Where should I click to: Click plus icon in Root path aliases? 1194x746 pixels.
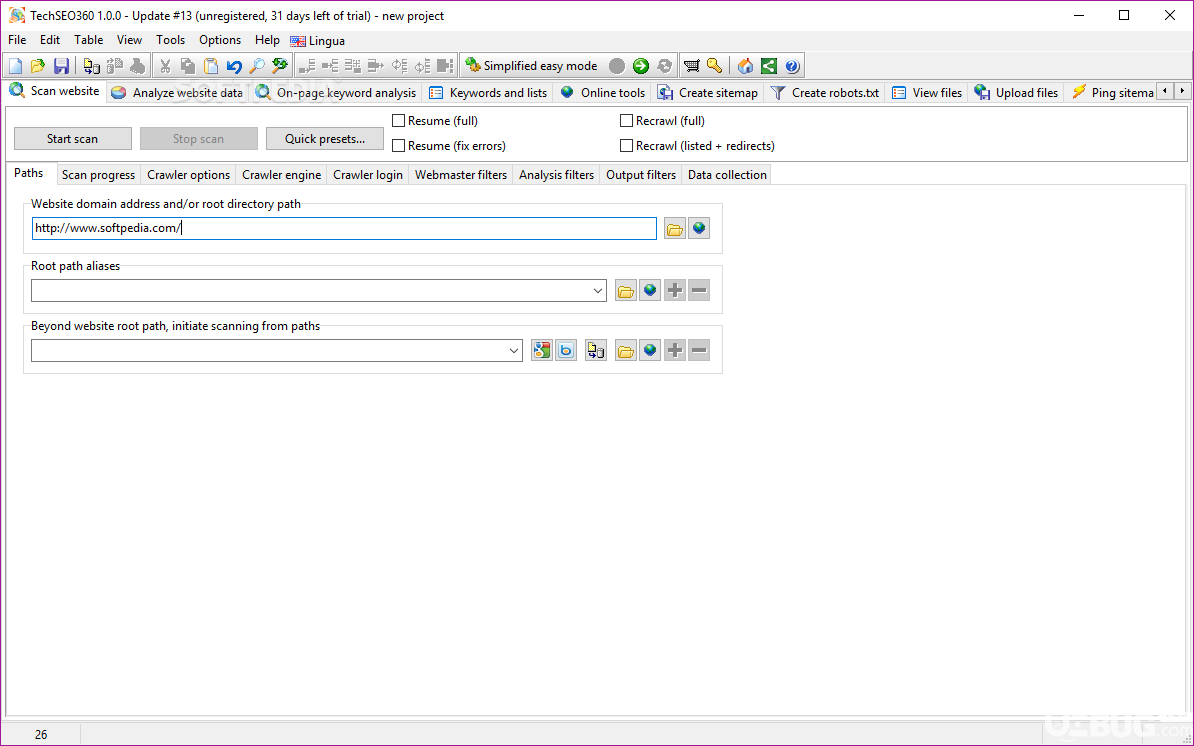pyautogui.click(x=675, y=290)
